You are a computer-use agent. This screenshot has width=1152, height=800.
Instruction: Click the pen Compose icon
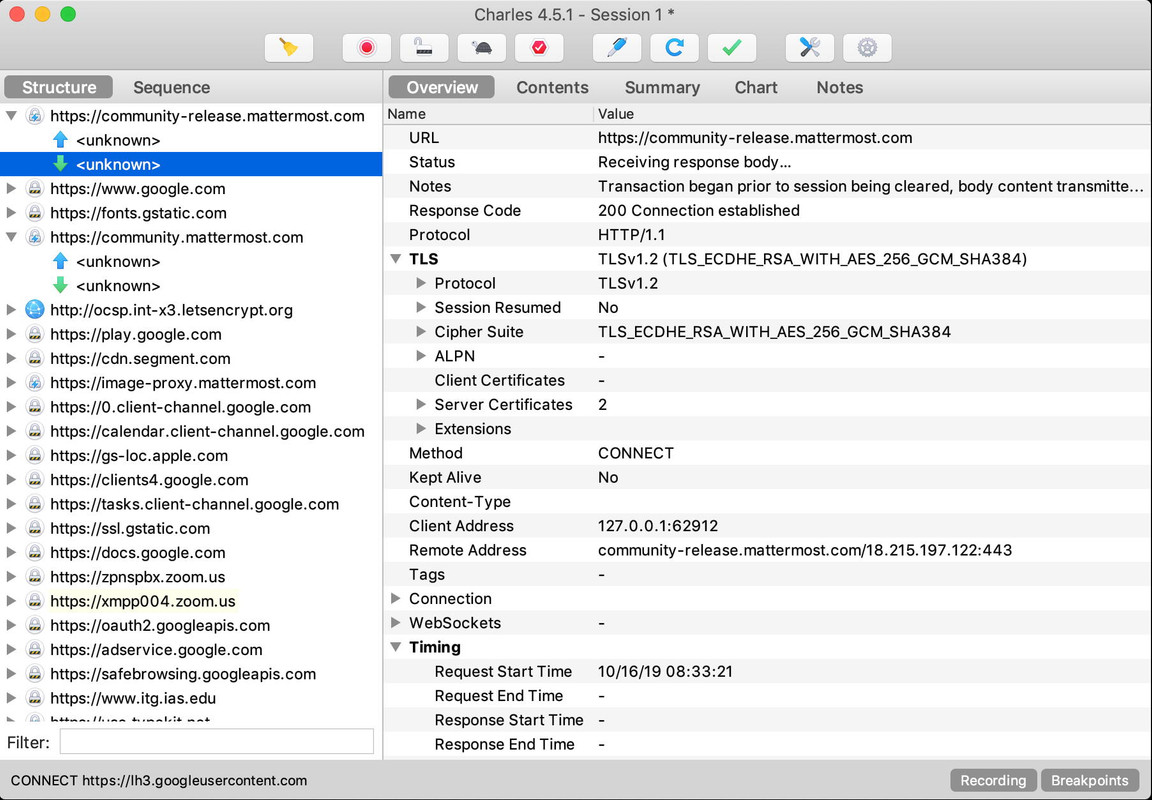tap(616, 48)
